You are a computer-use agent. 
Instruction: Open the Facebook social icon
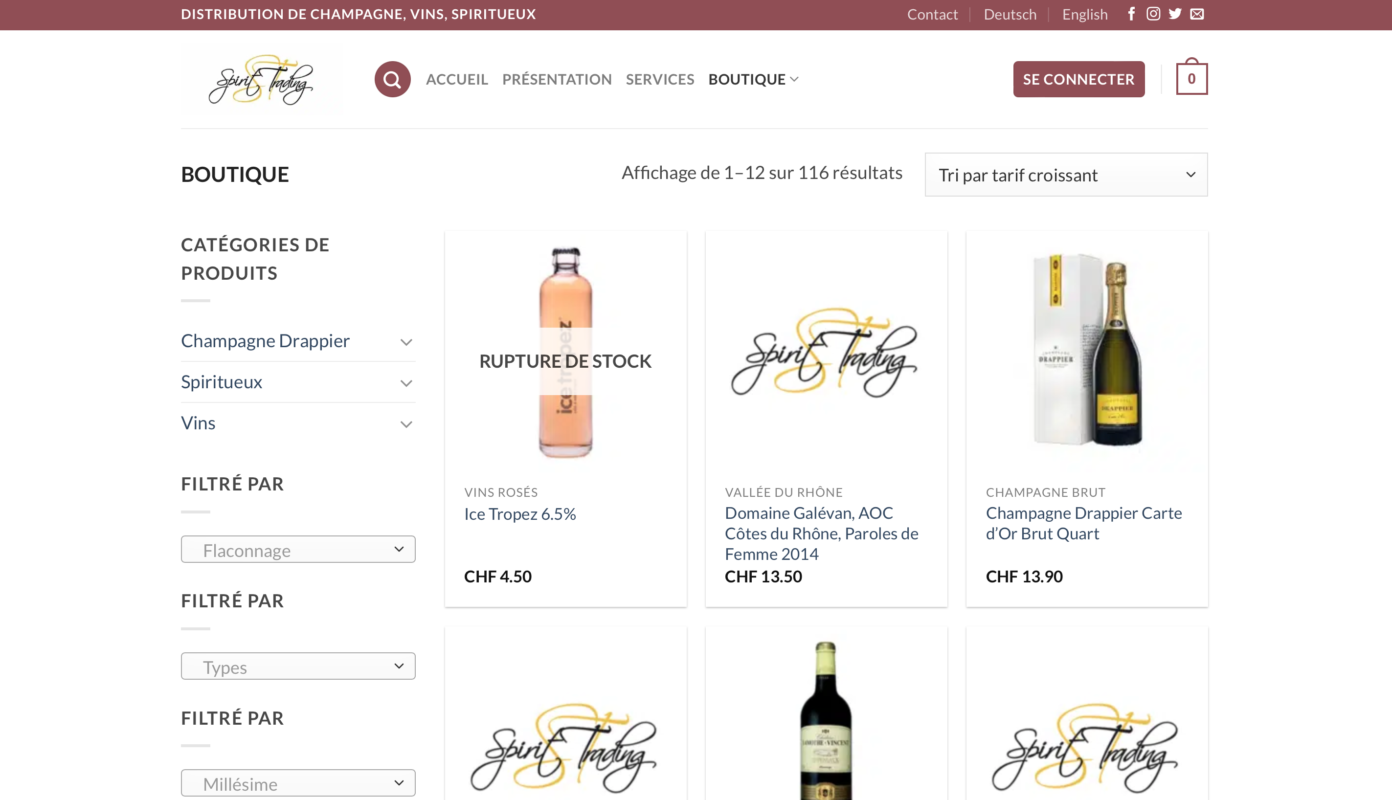tap(1131, 14)
